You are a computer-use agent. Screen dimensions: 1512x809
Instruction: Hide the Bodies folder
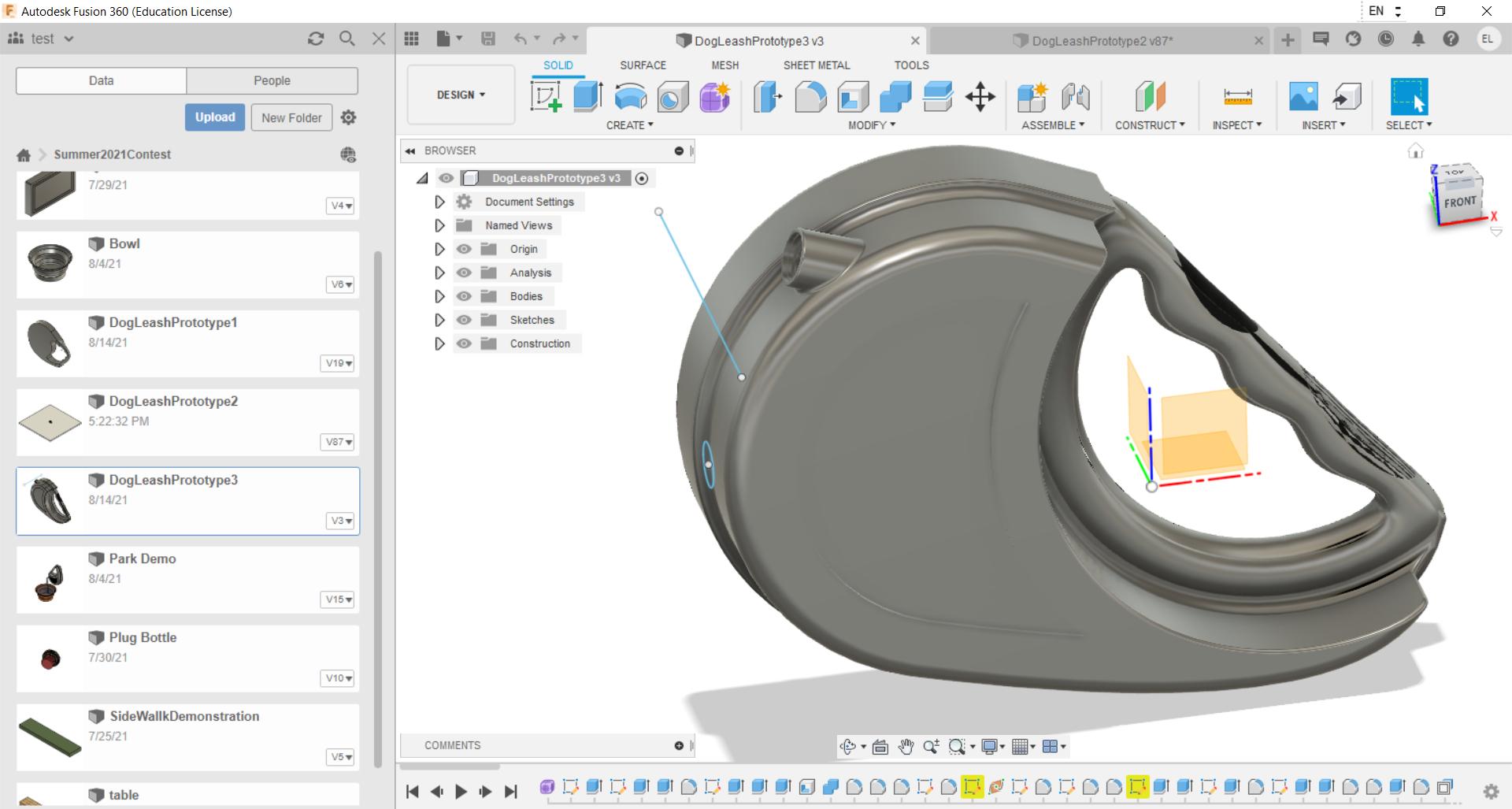(x=464, y=296)
